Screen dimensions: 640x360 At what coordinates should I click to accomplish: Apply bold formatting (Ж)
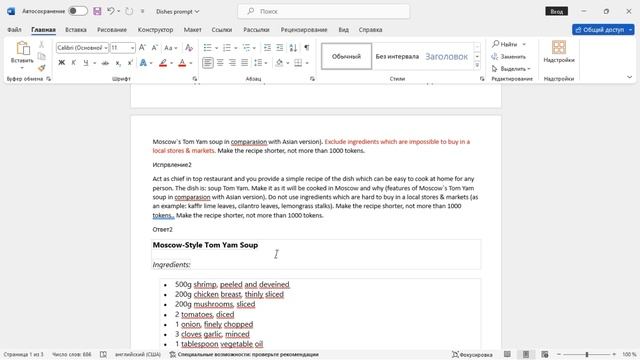62,63
